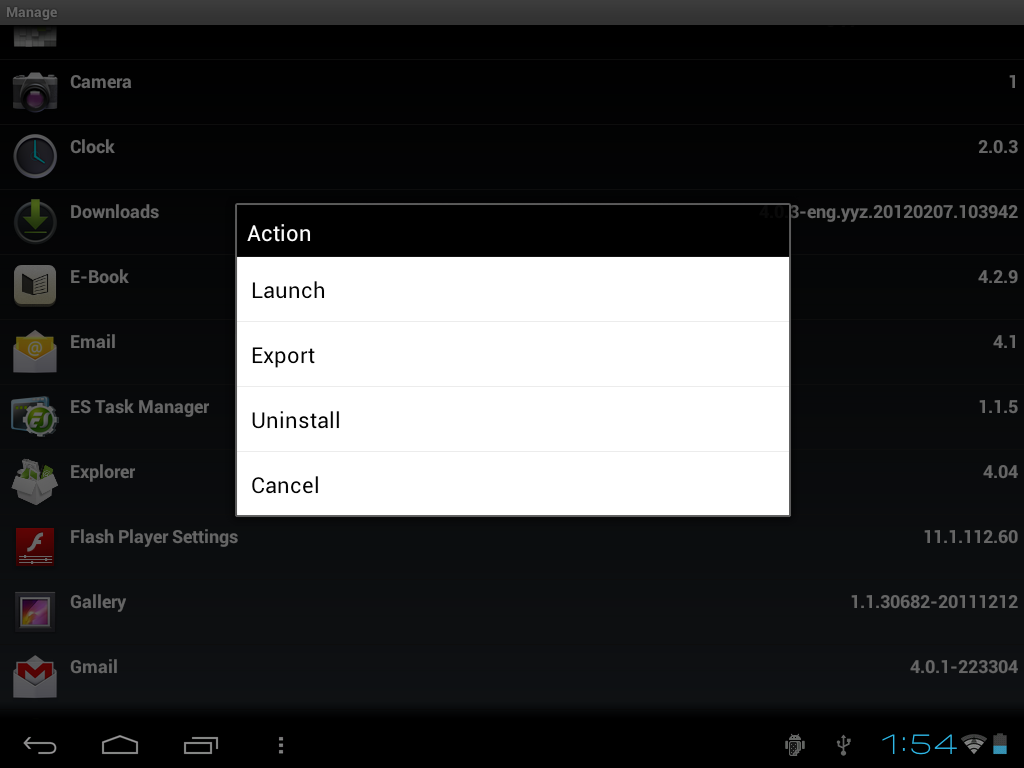The height and width of the screenshot is (768, 1024).
Task: Tap the Gmail app icon
Action: click(x=35, y=677)
